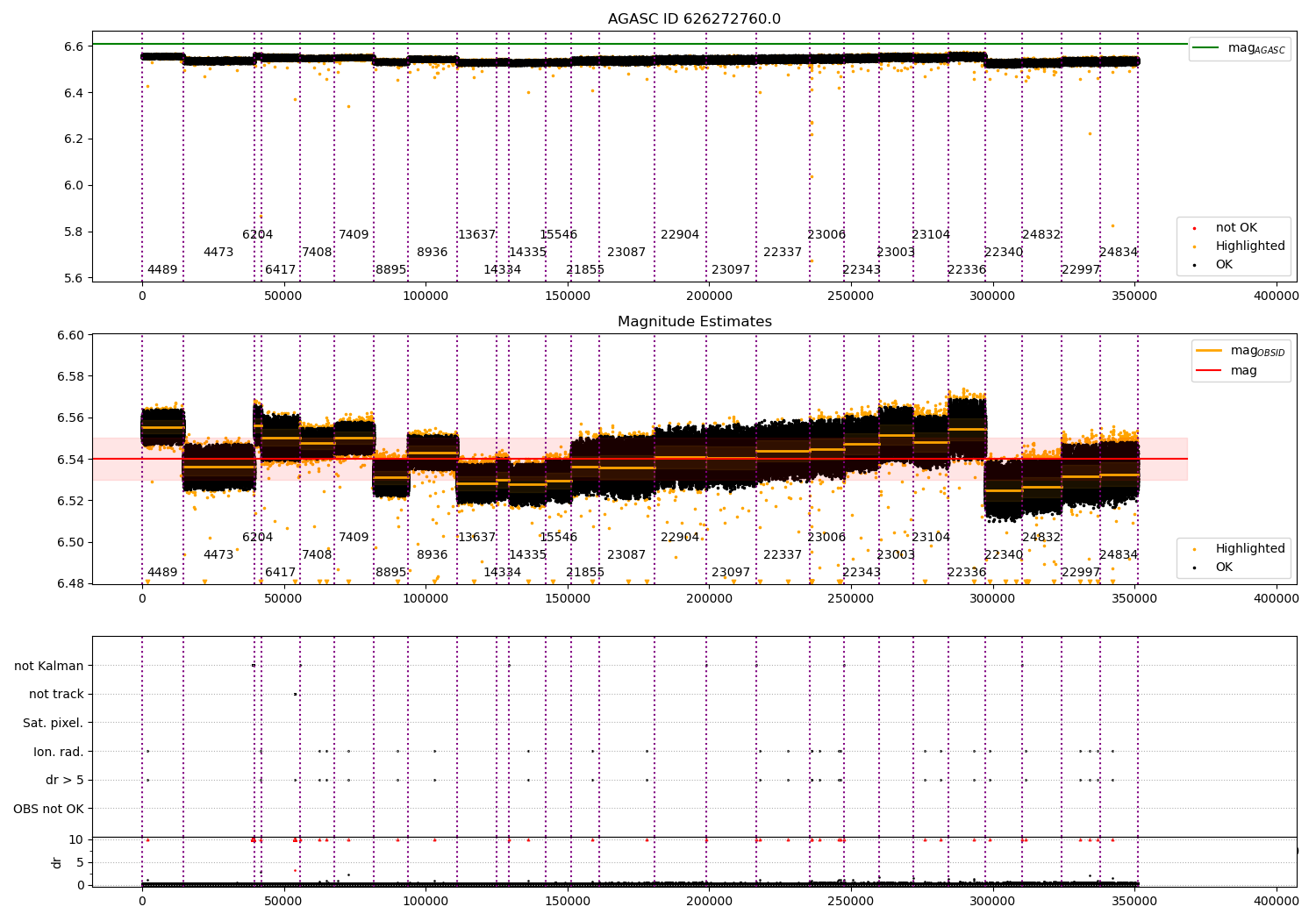This screenshot has width=1316, height=921.
Task: Click the 'not track' row label
Action: (x=56, y=695)
